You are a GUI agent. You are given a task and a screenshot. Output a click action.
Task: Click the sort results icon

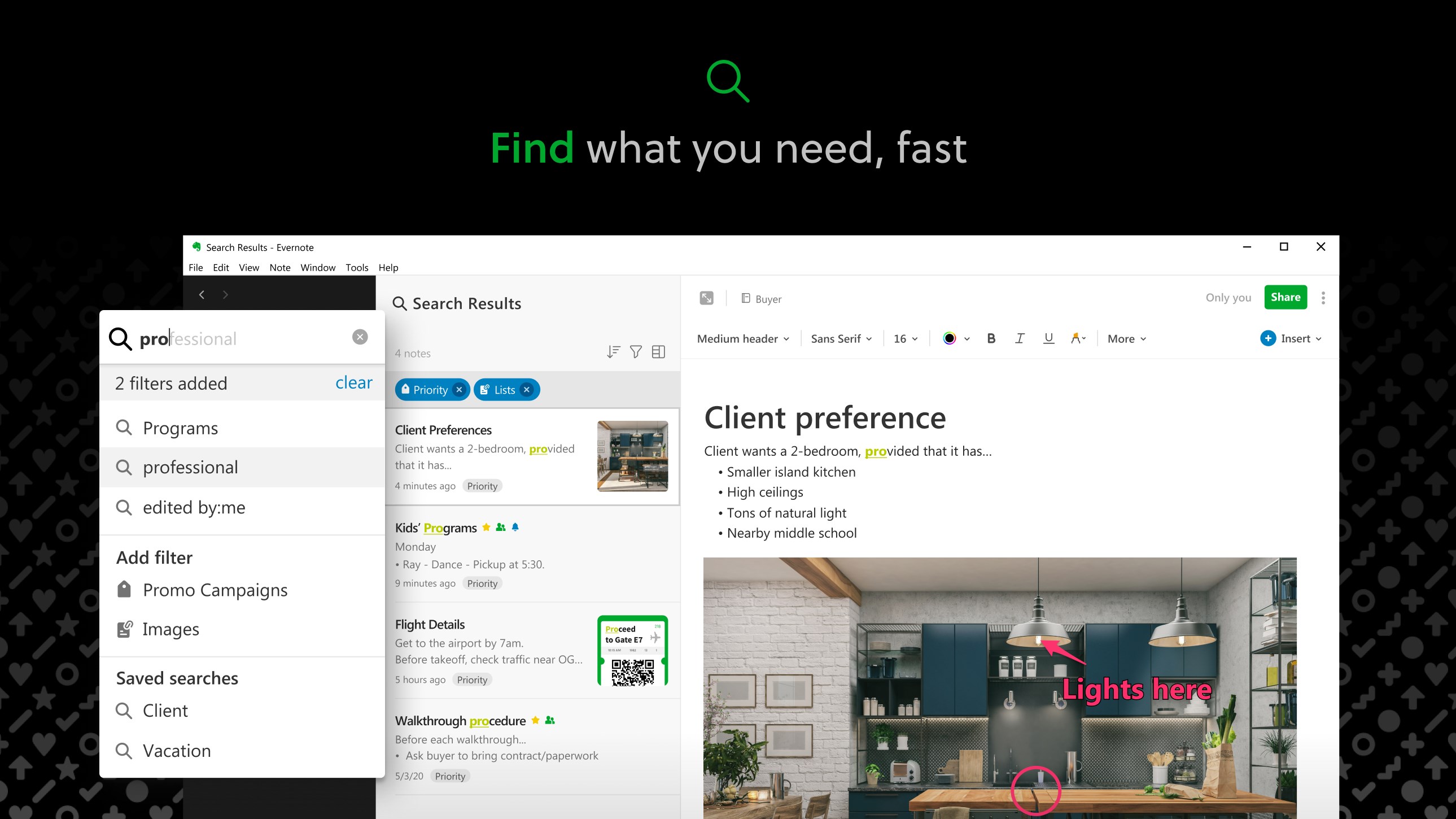coord(613,352)
